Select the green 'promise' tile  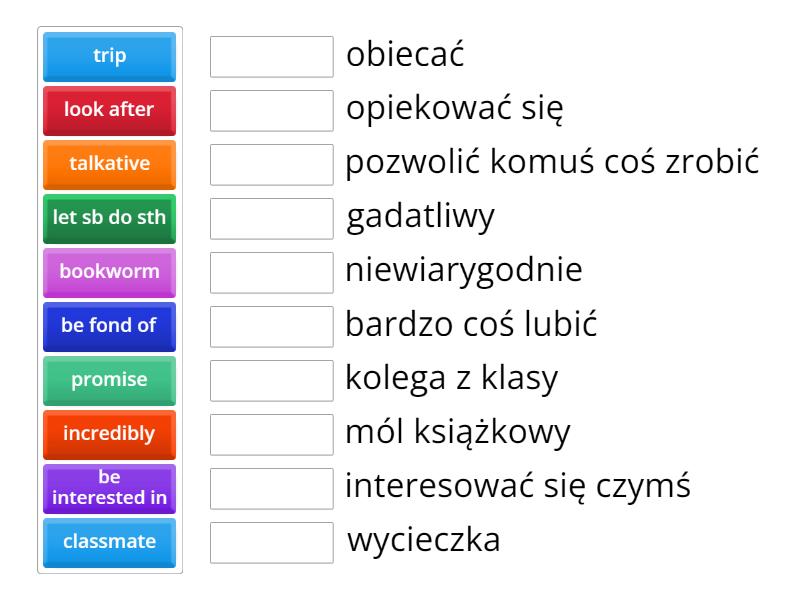tap(110, 380)
